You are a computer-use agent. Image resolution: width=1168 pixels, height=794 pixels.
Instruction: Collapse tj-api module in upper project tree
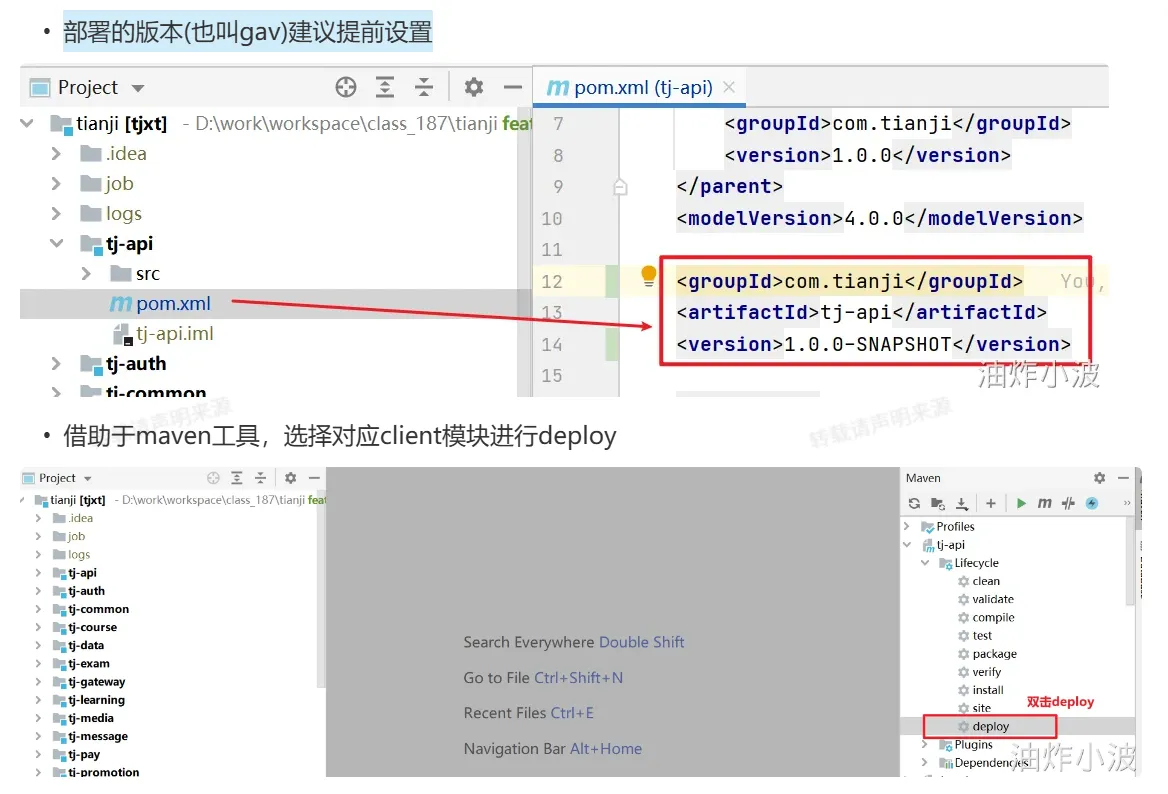pos(57,243)
